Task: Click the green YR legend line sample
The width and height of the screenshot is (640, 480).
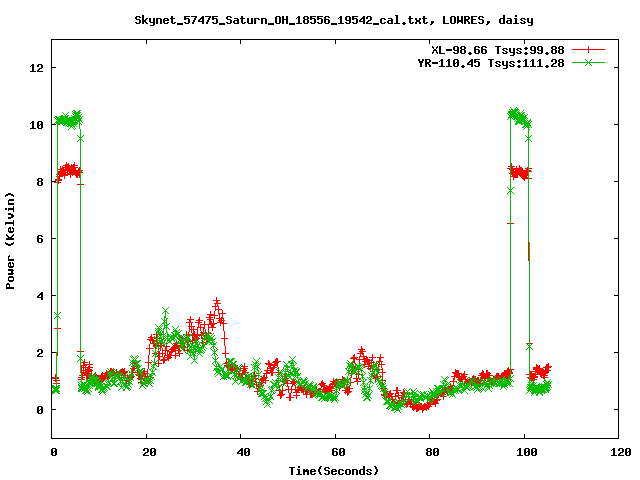Action: [x=588, y=63]
